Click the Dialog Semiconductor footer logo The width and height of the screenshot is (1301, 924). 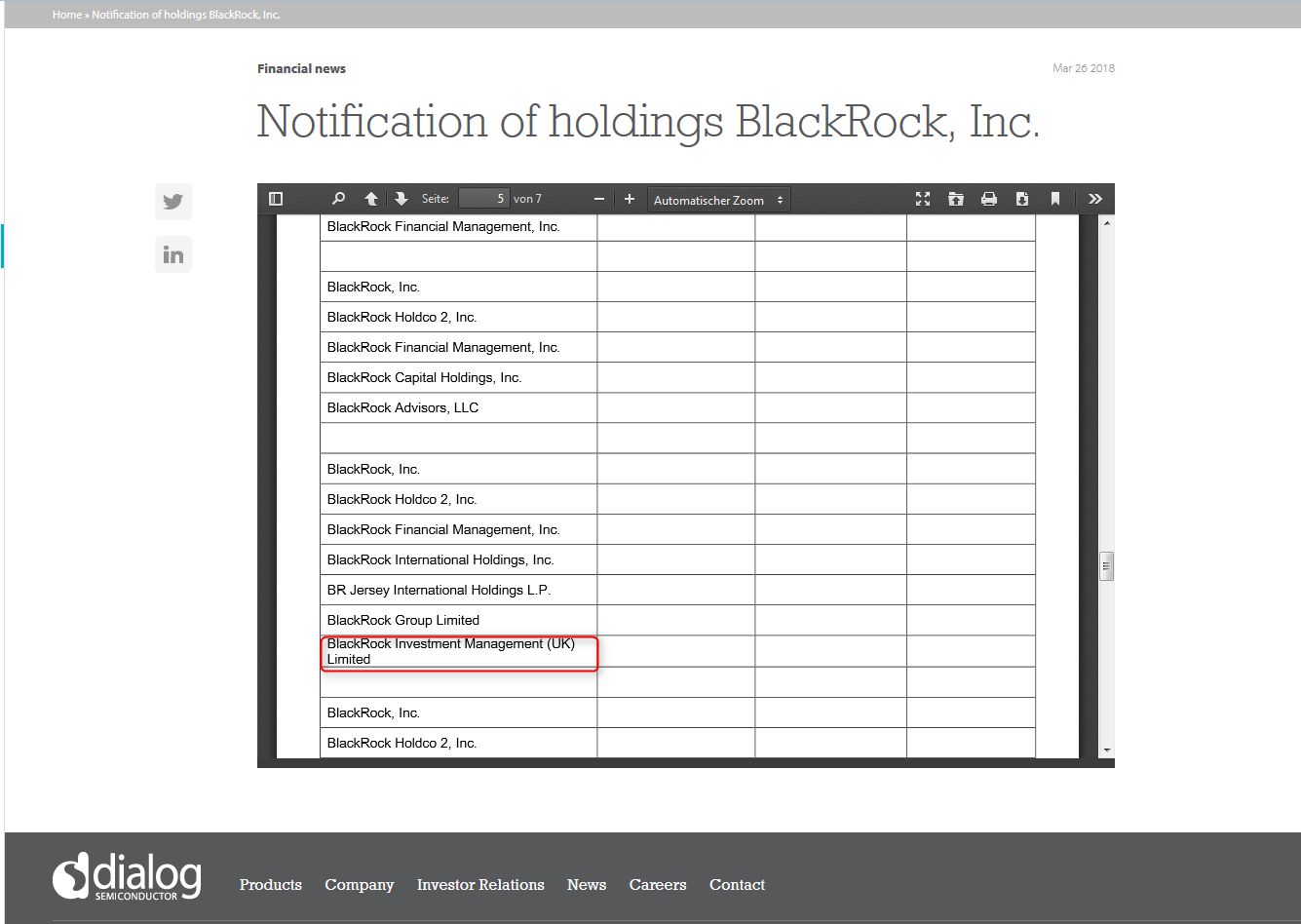(x=127, y=876)
